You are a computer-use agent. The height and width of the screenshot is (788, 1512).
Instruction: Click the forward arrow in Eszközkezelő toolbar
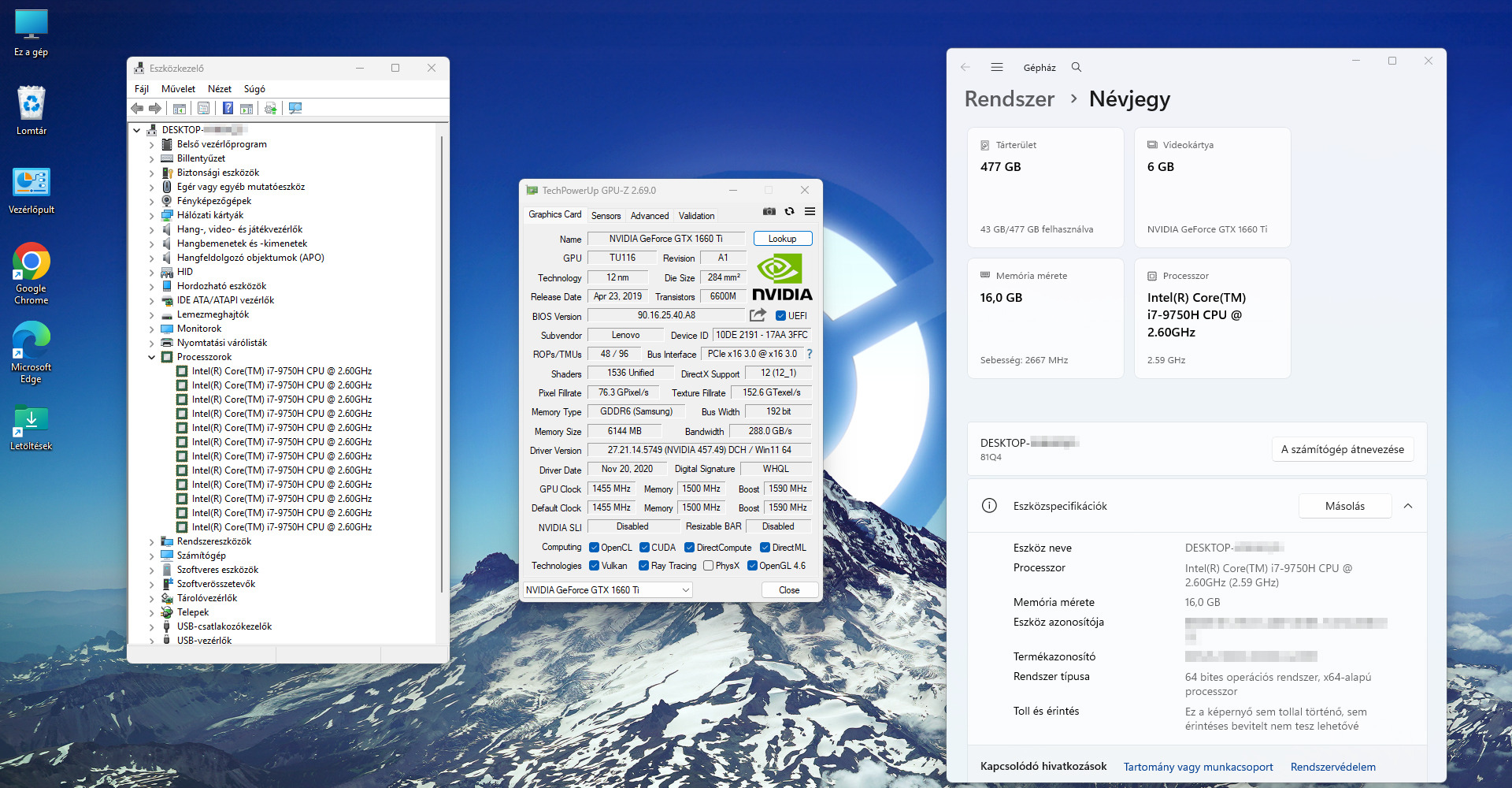click(x=155, y=108)
